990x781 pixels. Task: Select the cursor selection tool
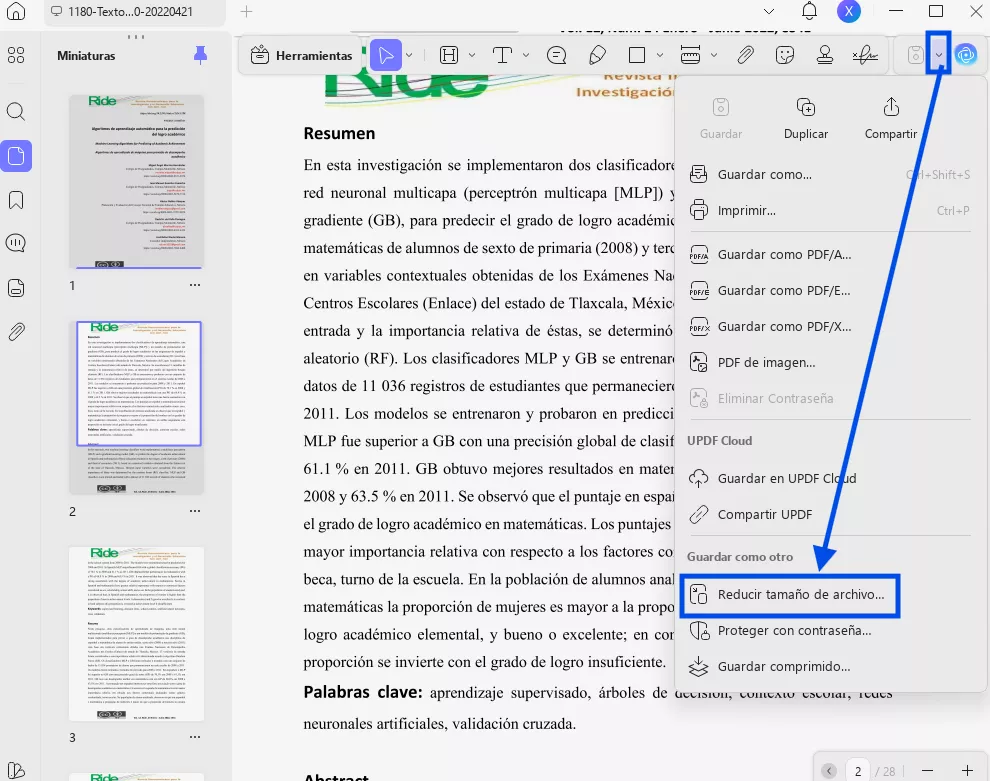click(386, 56)
